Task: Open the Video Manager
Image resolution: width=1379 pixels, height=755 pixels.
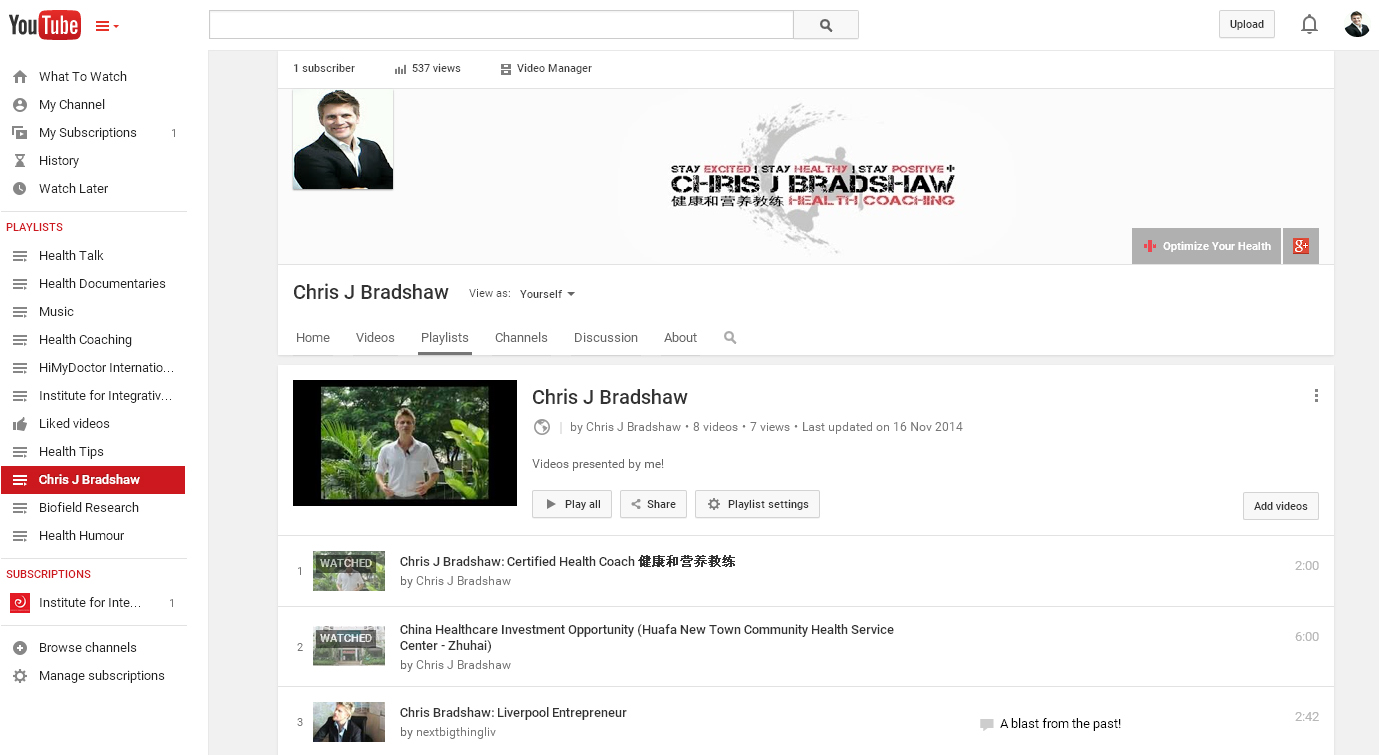Action: click(x=546, y=68)
